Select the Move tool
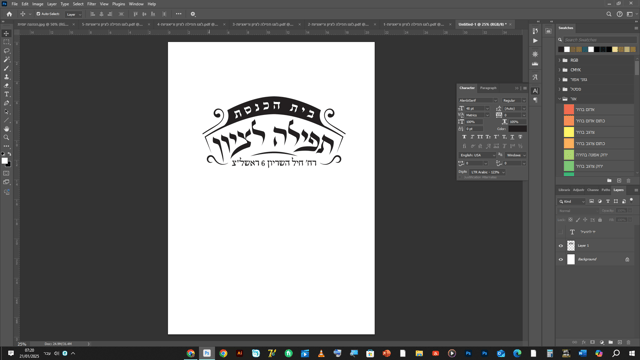This screenshot has width=640, height=360. [7, 33]
